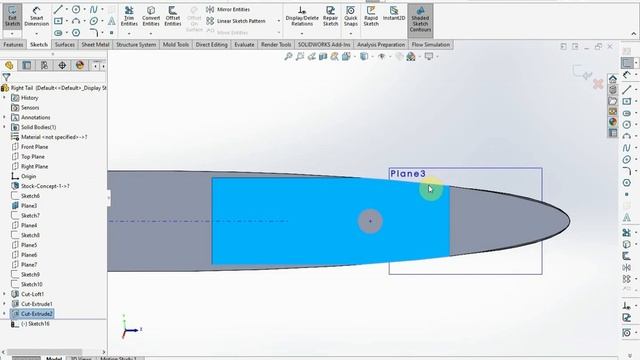The height and width of the screenshot is (360, 640).
Task: Click Convert Entities tool
Action: 151,16
